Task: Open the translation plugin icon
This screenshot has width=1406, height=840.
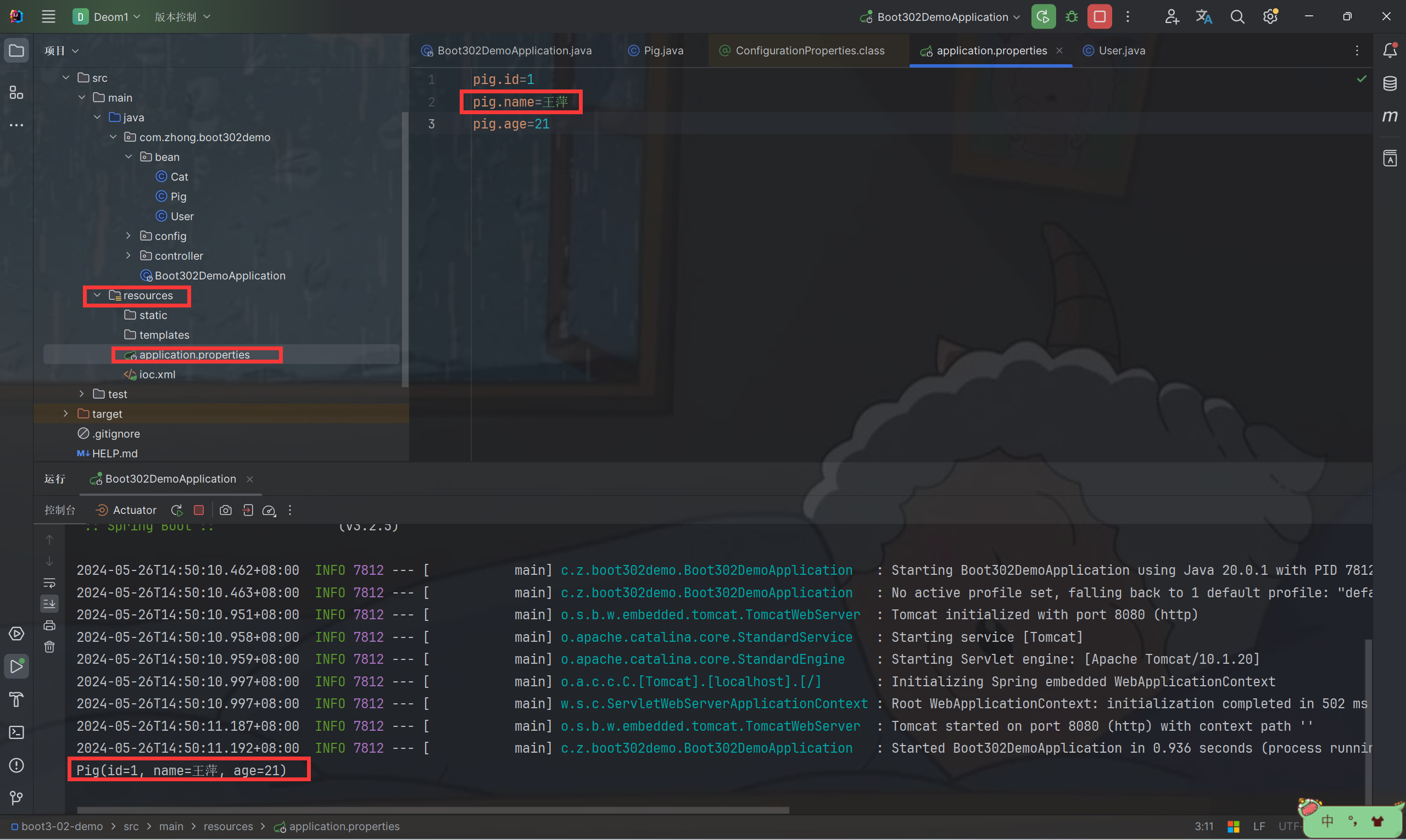Action: [1204, 16]
